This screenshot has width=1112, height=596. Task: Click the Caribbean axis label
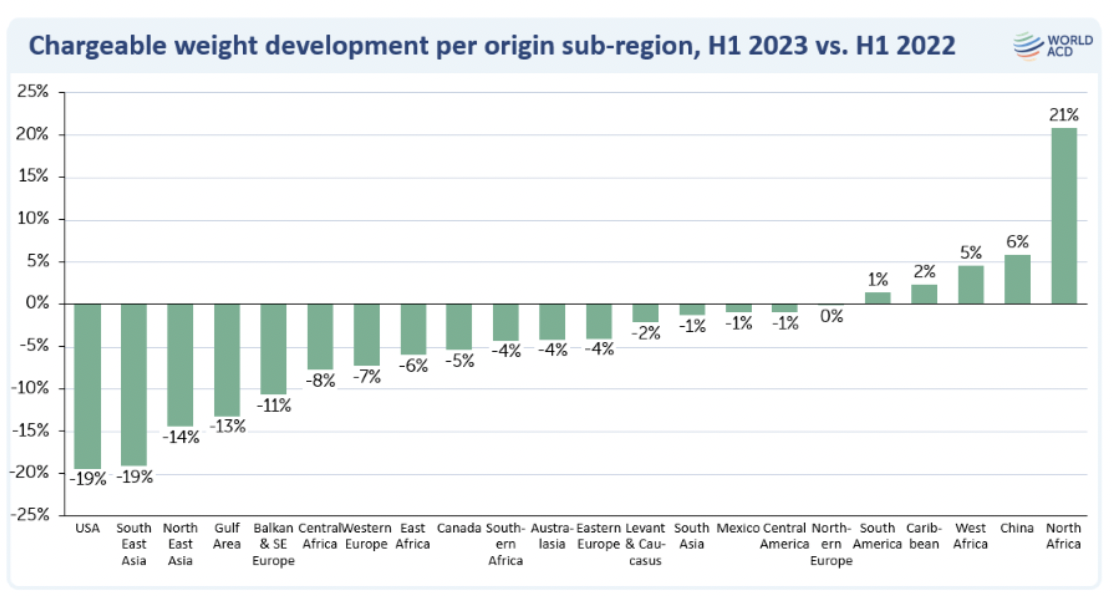(924, 536)
